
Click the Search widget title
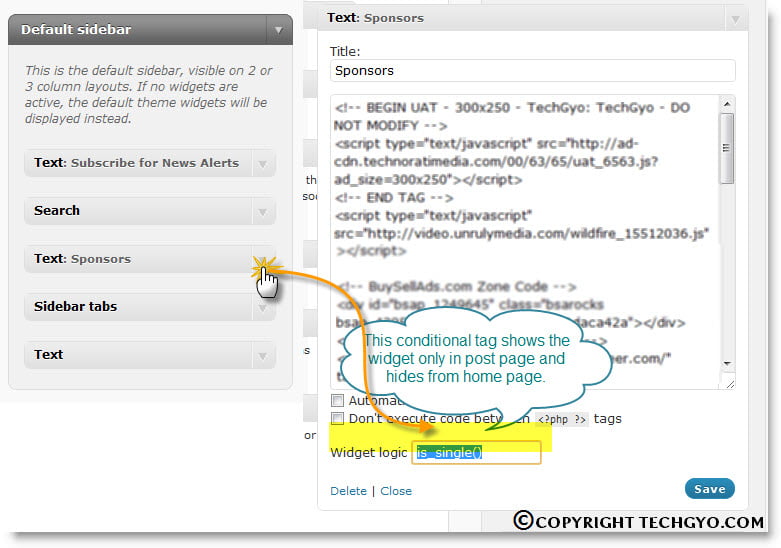click(57, 210)
